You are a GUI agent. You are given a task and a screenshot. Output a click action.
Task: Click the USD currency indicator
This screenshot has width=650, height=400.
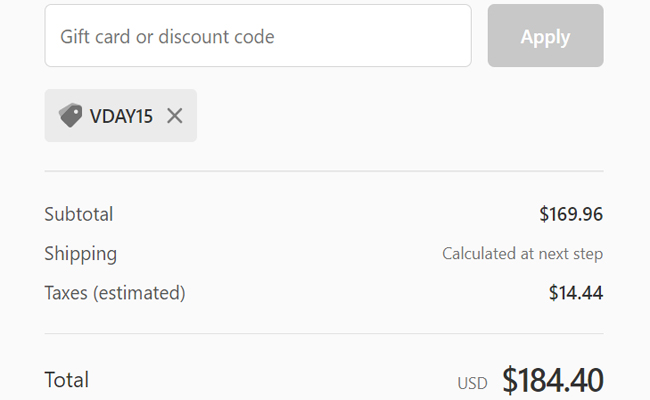point(473,383)
